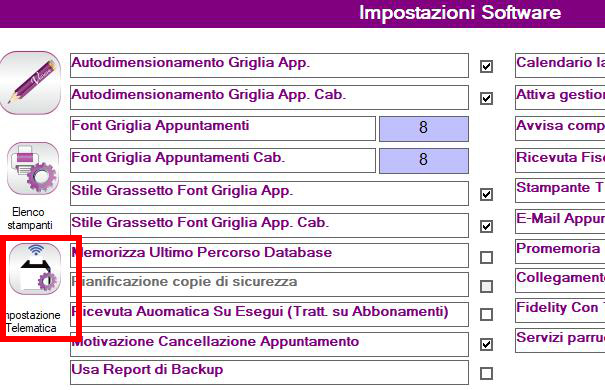Uncheck Stile Grassetto Font Griglia App. Cab.
Image resolution: width=605 pixels, height=390 pixels.
coord(486,226)
